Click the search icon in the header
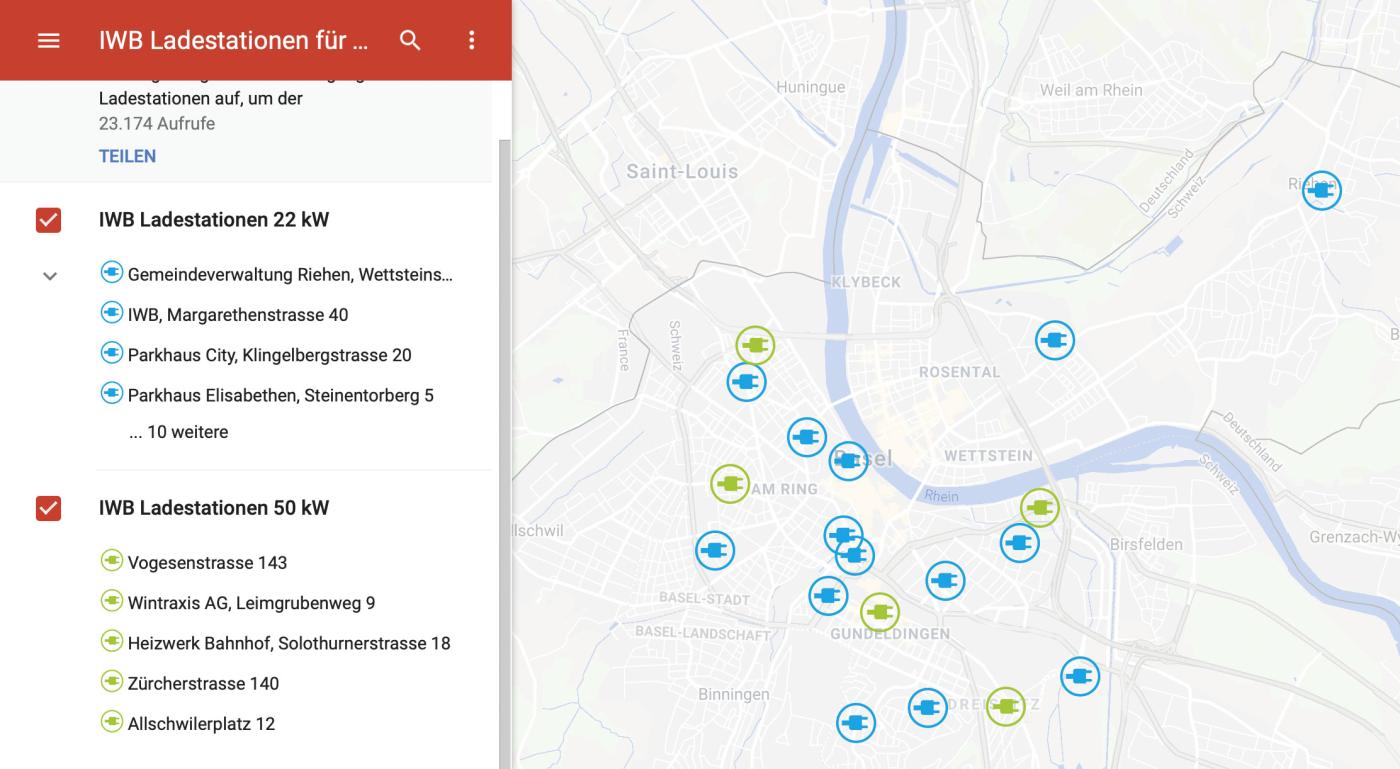The height and width of the screenshot is (769, 1400). (x=410, y=40)
